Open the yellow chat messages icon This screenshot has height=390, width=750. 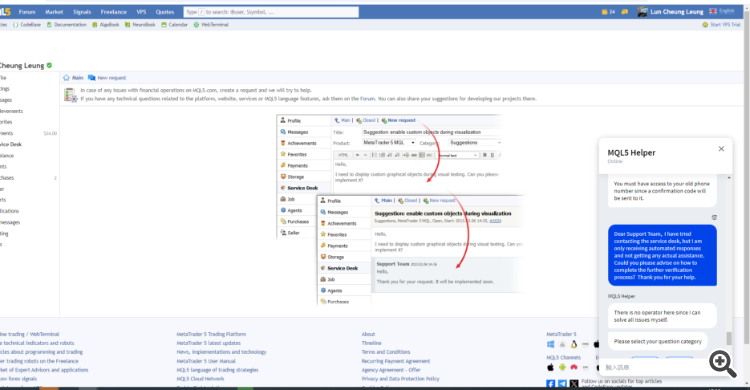click(x=625, y=12)
